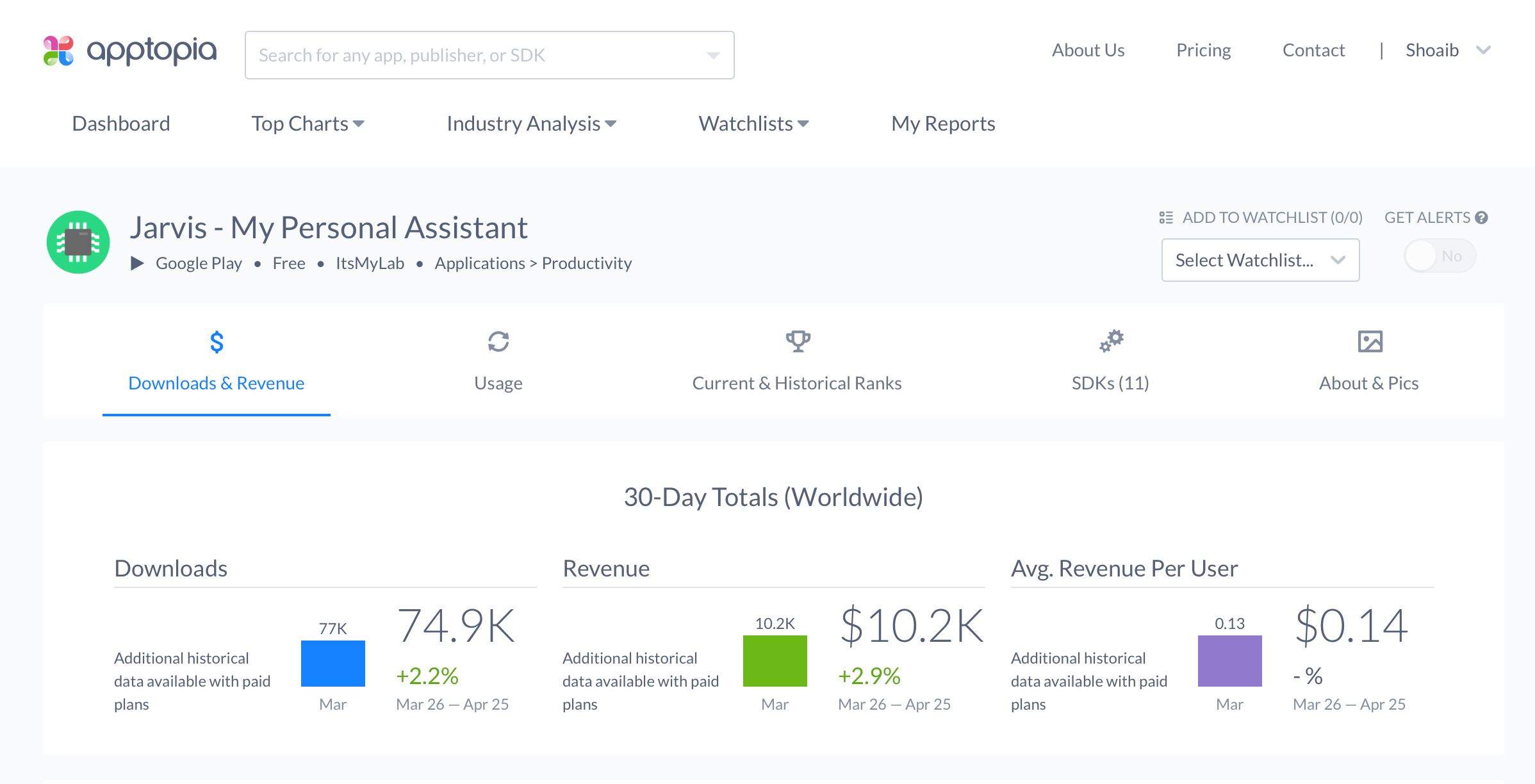1535x784 pixels.
Task: Click the Usage refresh icon
Action: click(x=498, y=343)
